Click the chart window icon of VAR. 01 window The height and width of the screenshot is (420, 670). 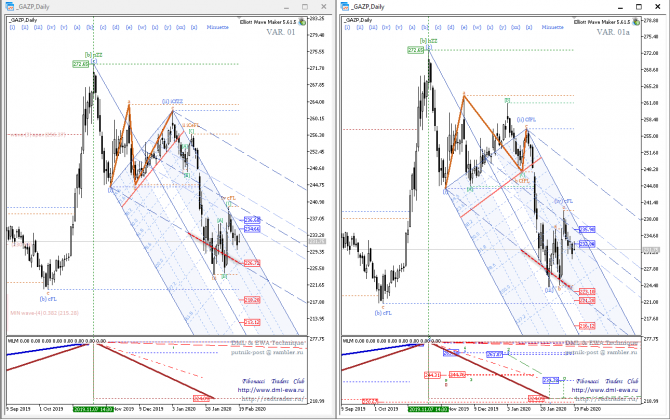point(9,6)
